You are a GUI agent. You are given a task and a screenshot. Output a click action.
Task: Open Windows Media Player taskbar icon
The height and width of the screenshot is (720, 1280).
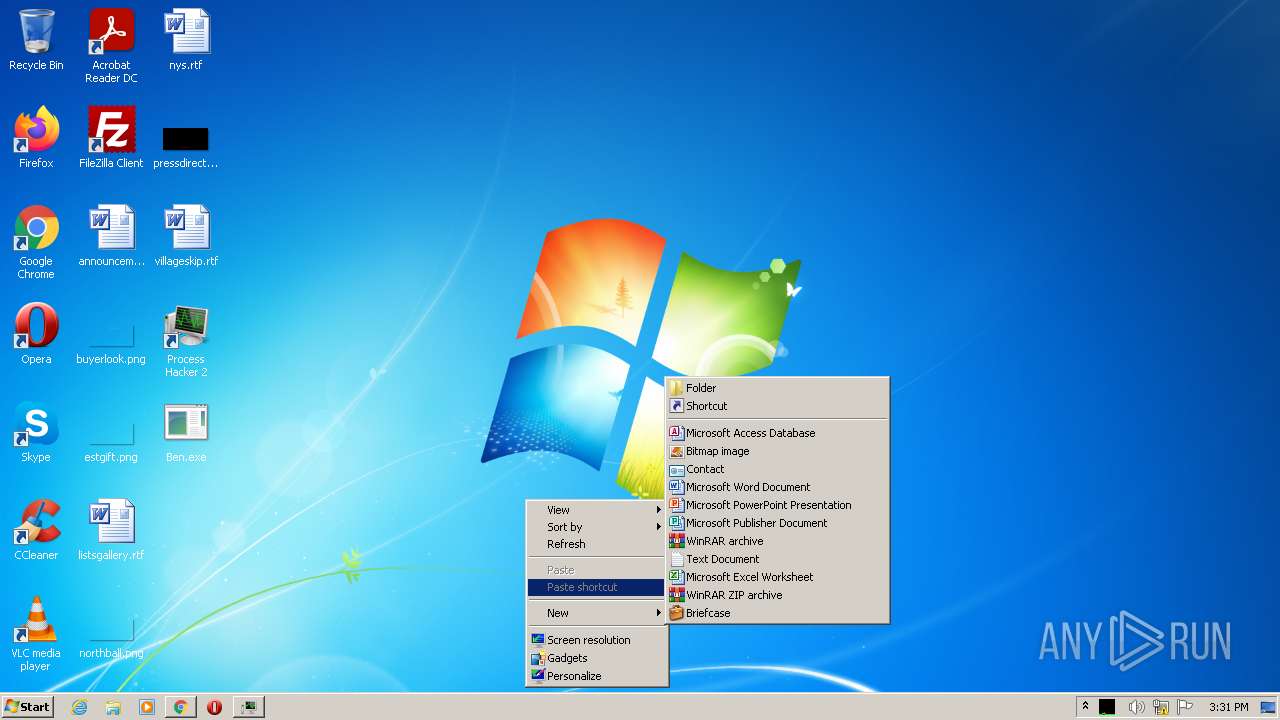click(x=146, y=707)
